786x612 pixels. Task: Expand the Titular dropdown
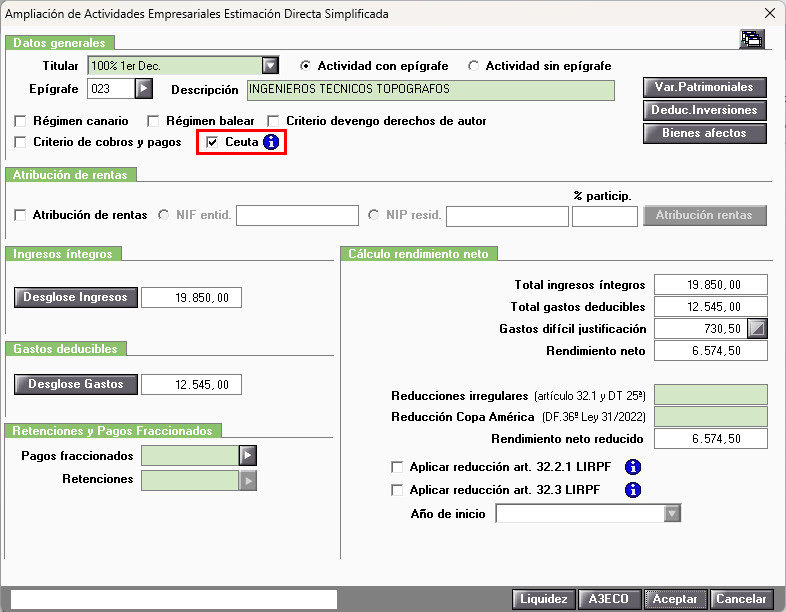pyautogui.click(x=270, y=66)
